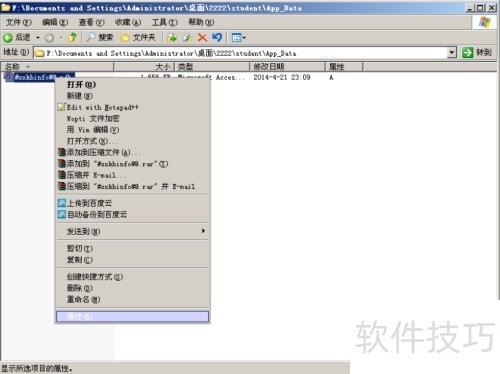This screenshot has height=374, width=500.
Task: Open the 帮助(H) menu
Action: 201,22
